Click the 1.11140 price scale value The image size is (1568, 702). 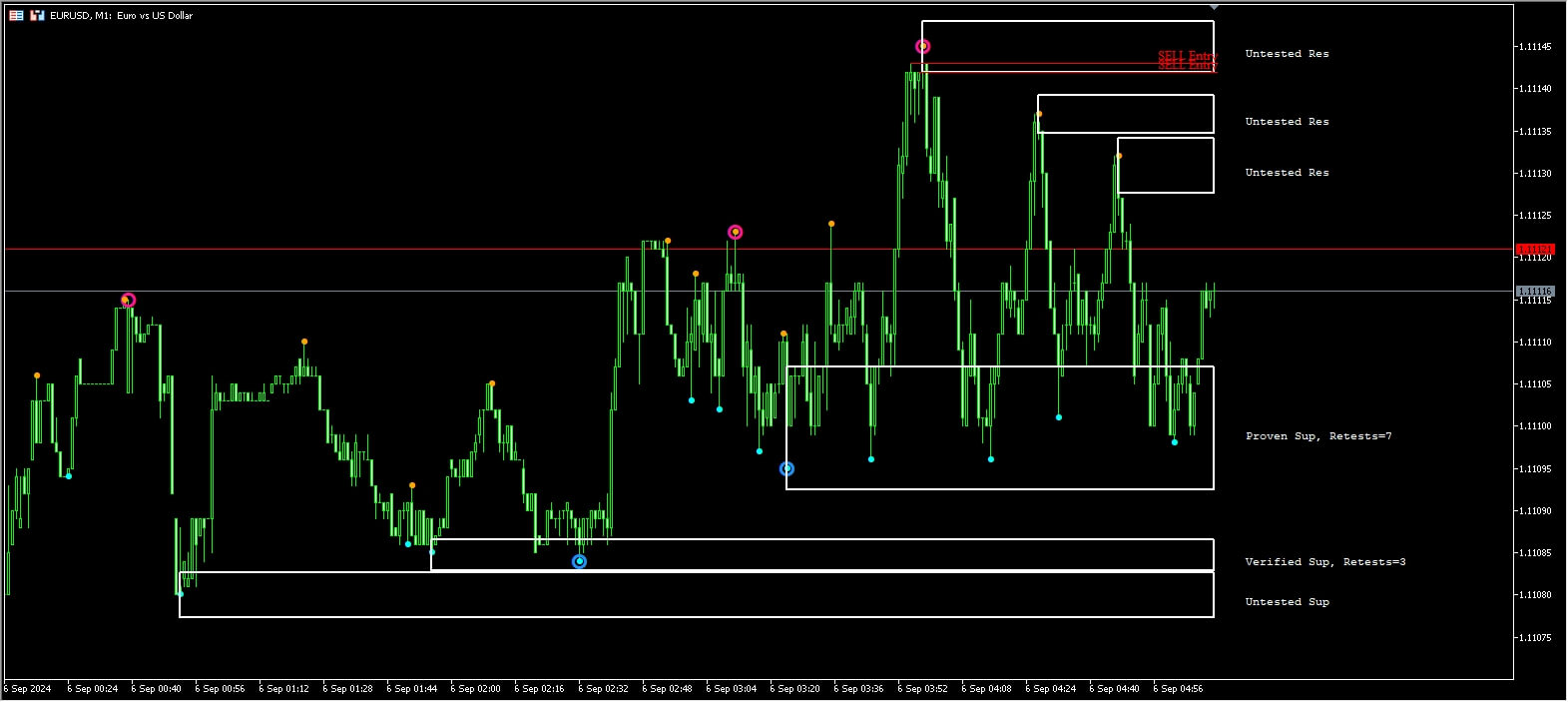coord(1537,89)
